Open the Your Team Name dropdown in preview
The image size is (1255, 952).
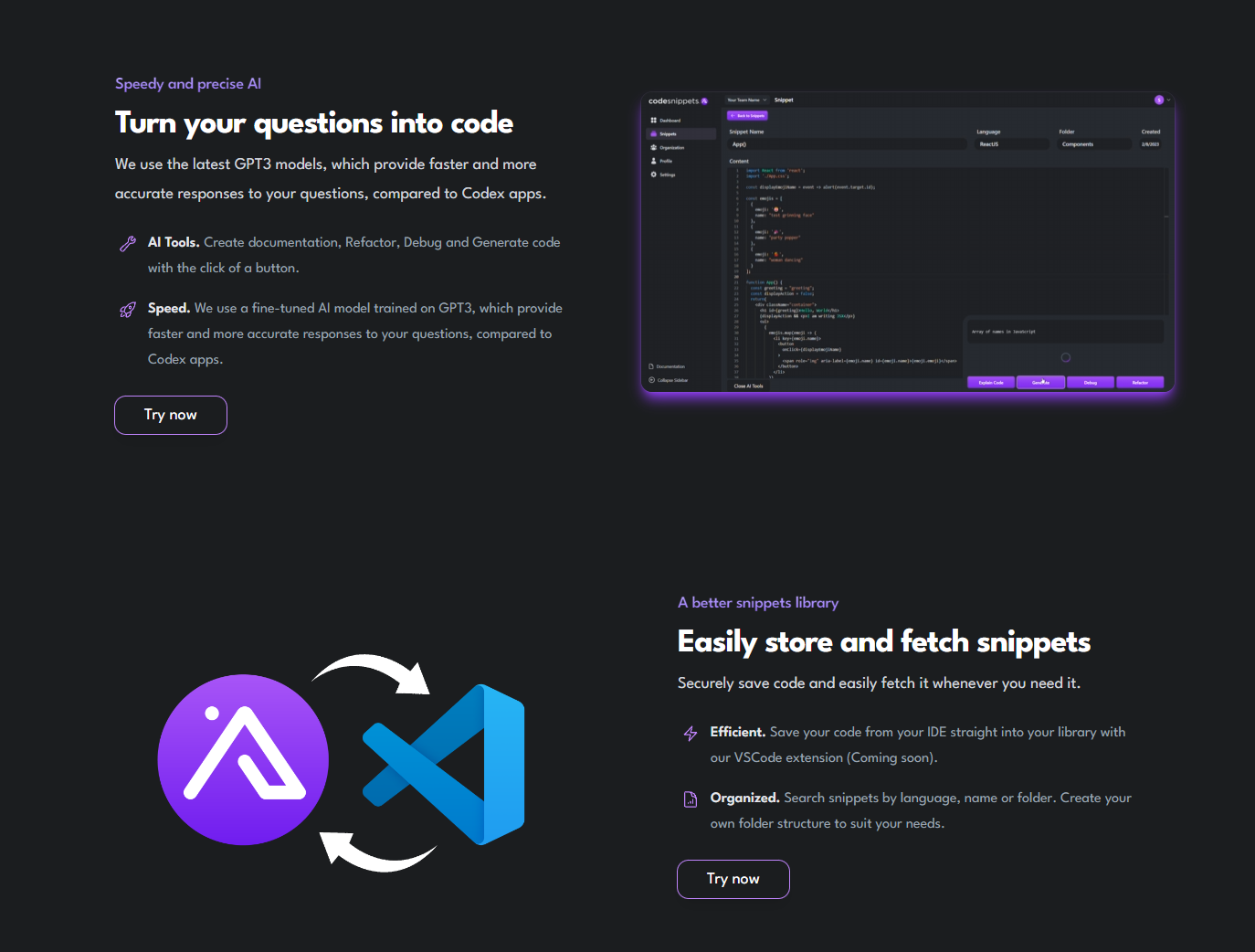(x=747, y=100)
